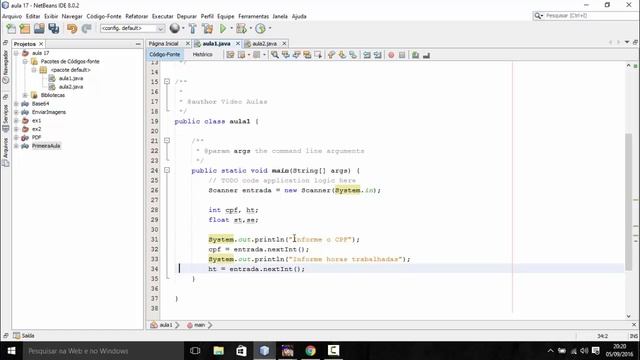Screen dimensions: 640x360
Task: Open the config default combo box
Action: coord(132,28)
